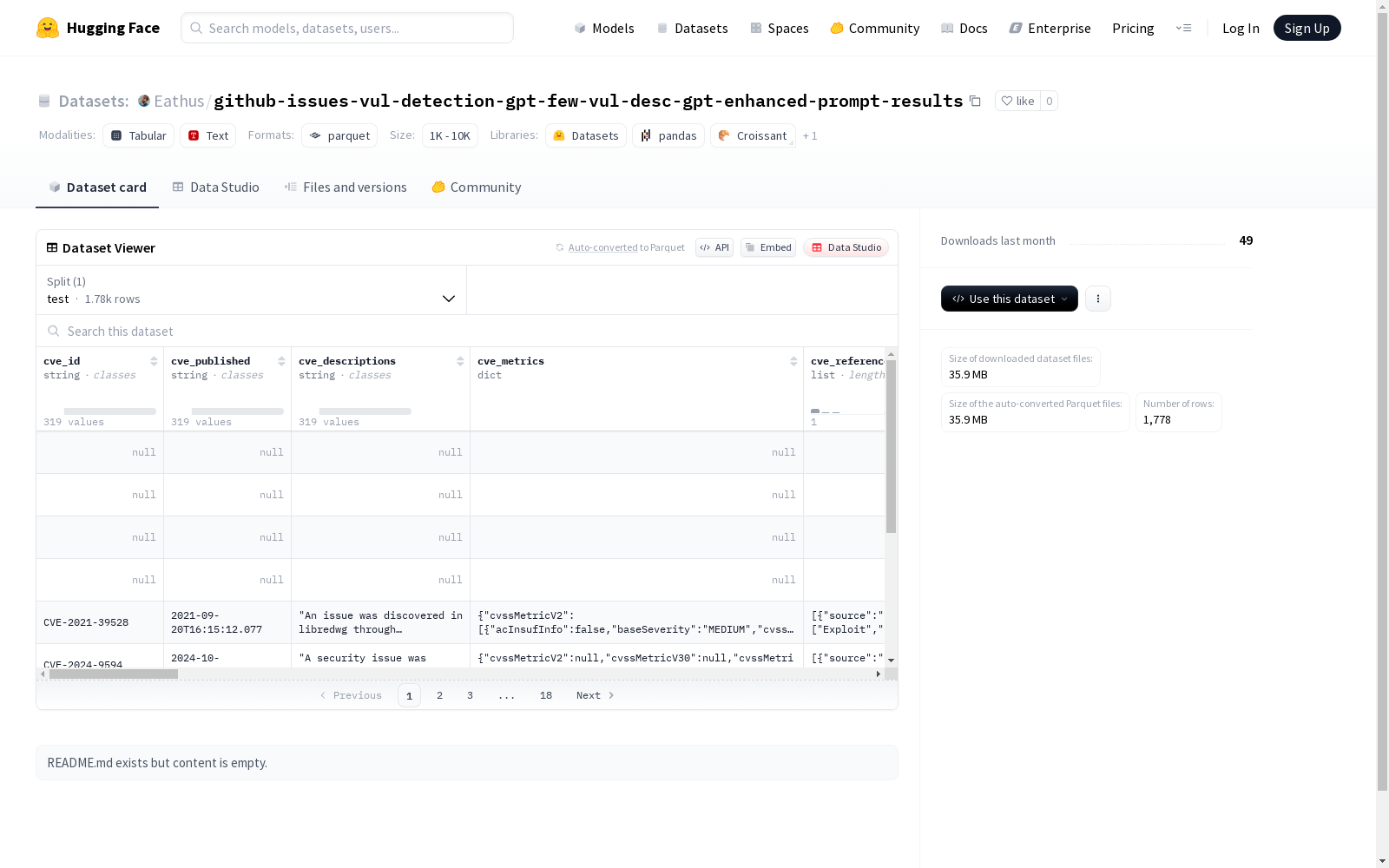Select the Croissant library tag
Image resolution: width=1389 pixels, height=868 pixels.
(x=753, y=135)
